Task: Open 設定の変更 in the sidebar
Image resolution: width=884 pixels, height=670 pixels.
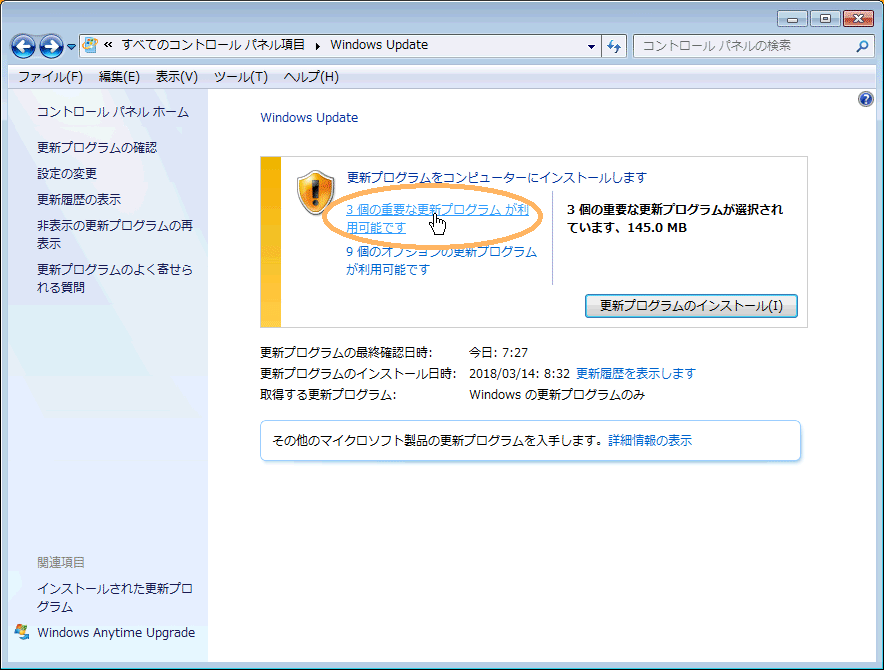Action: 67,174
